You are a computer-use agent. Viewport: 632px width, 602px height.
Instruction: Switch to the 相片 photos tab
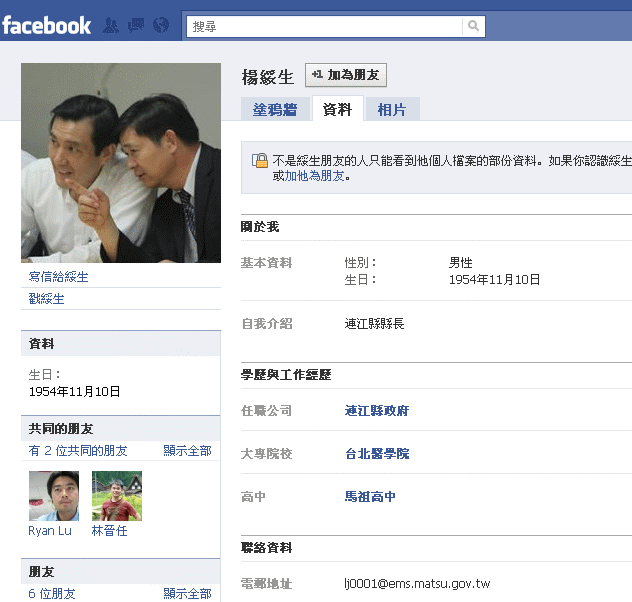pos(392,109)
